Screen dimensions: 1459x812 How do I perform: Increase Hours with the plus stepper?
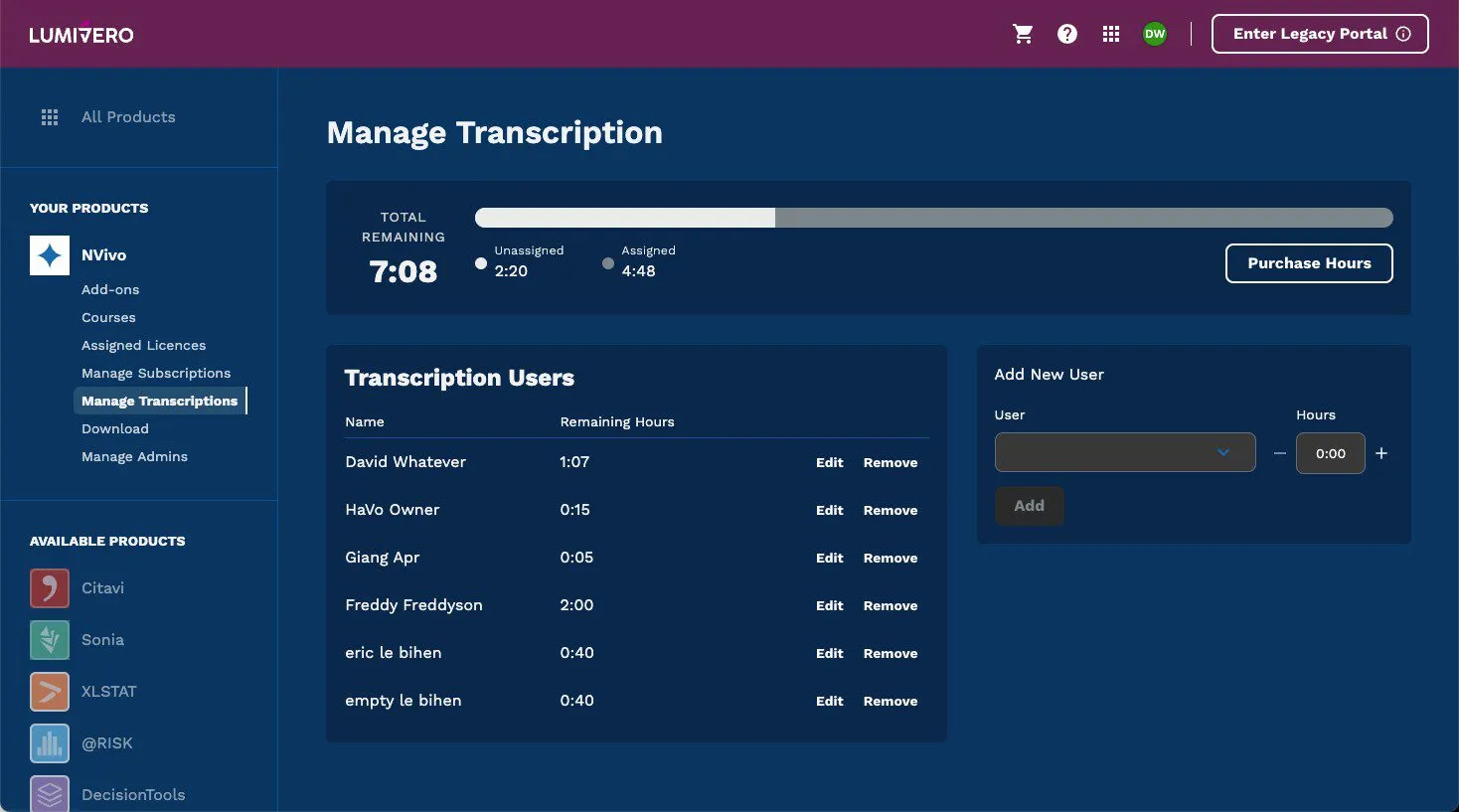1380,452
